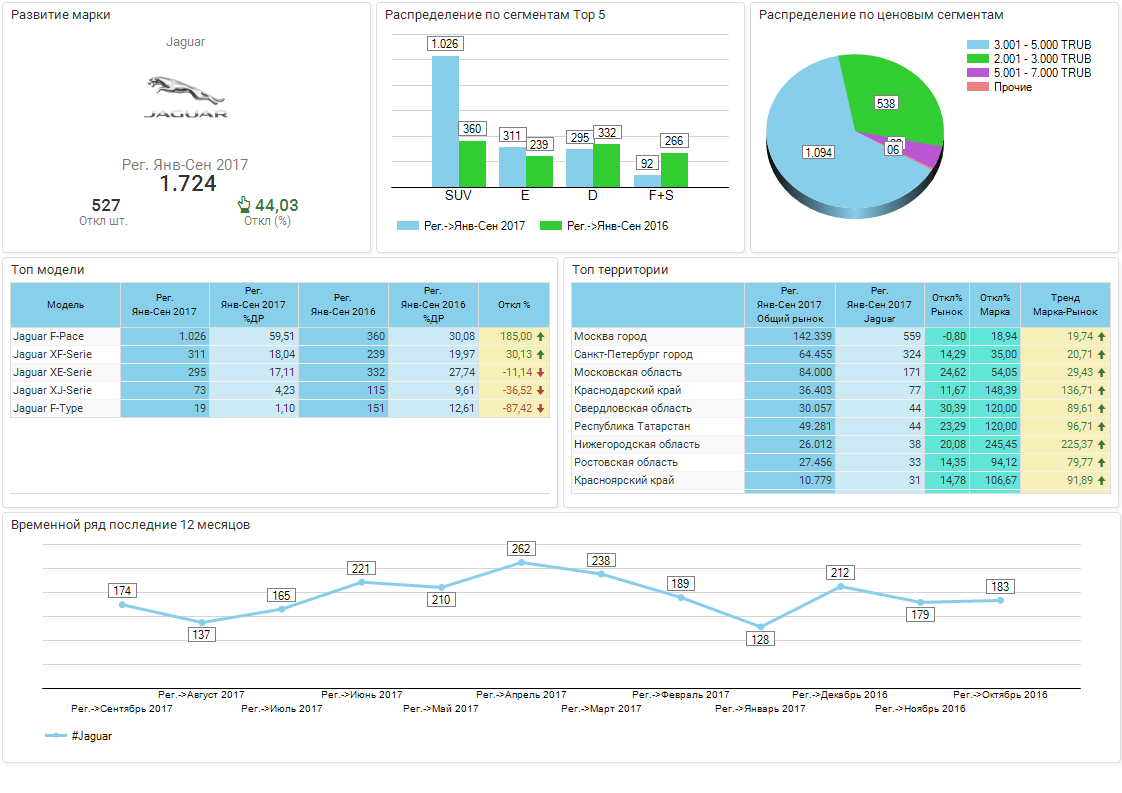Image resolution: width=1122 pixels, height=793 pixels.
Task: Click the Jaguar leaping cat logo
Action: [185, 90]
